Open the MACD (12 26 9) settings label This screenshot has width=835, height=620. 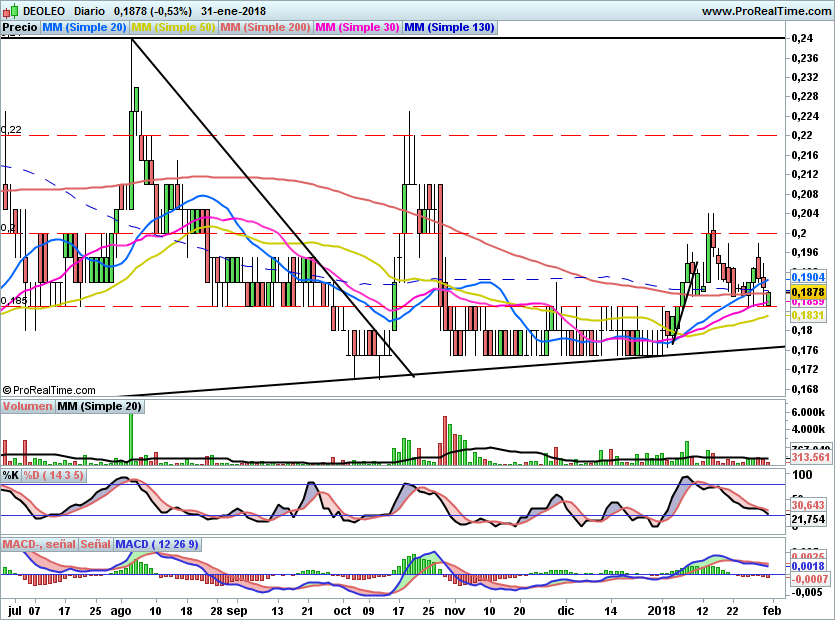pos(158,544)
